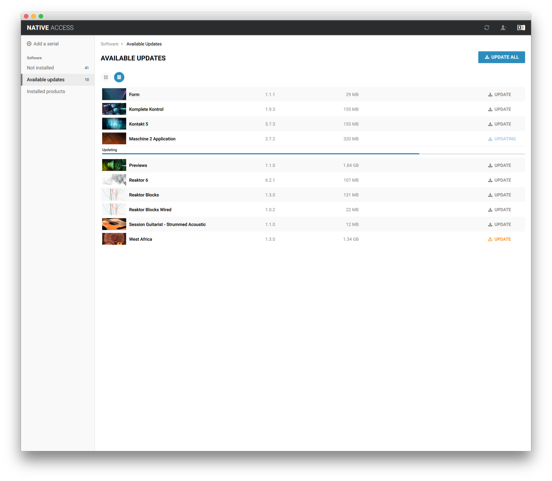The width and height of the screenshot is (552, 481).
Task: Click West Africa size 1.34 GB
Action: coord(351,239)
